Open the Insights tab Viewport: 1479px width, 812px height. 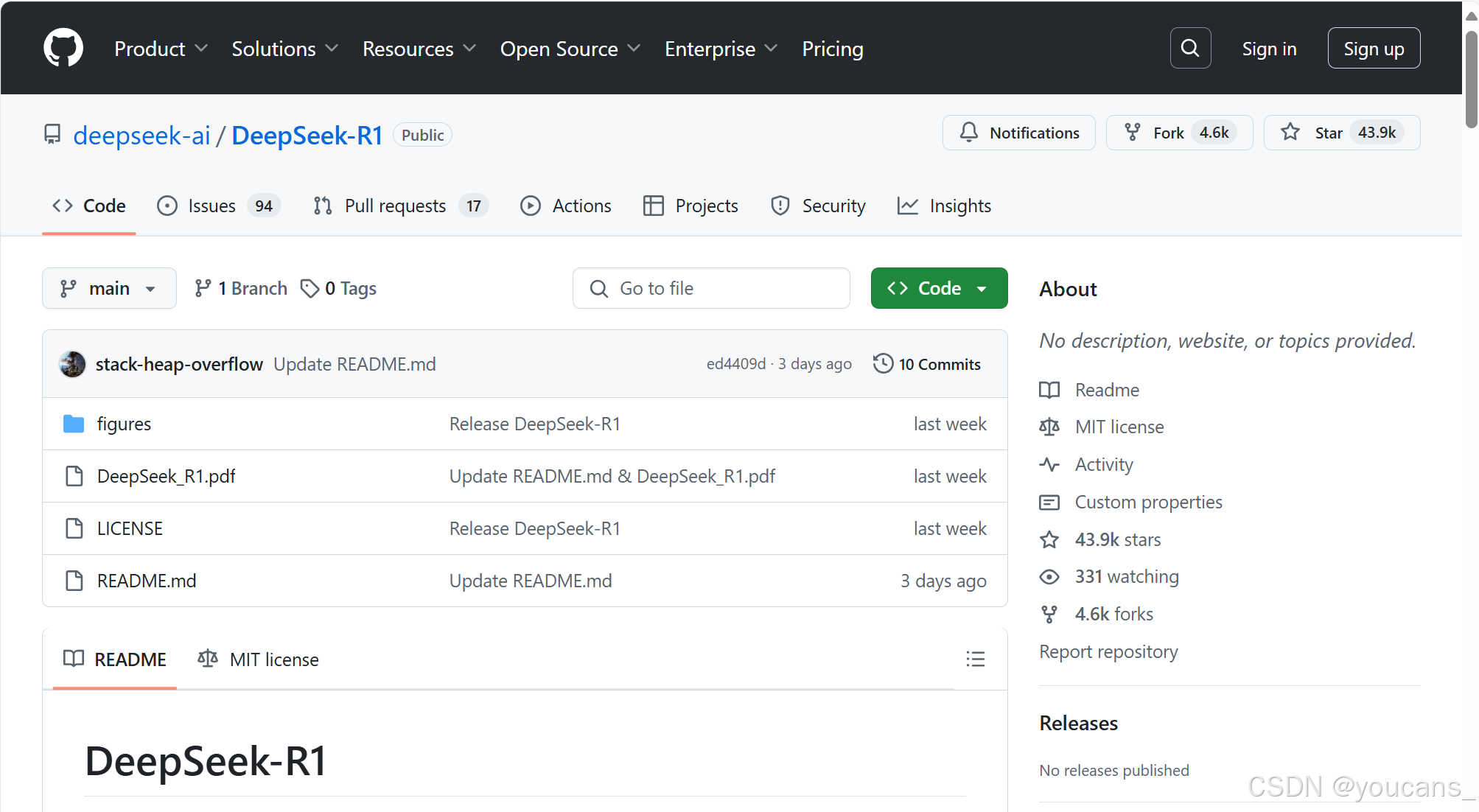coord(944,206)
